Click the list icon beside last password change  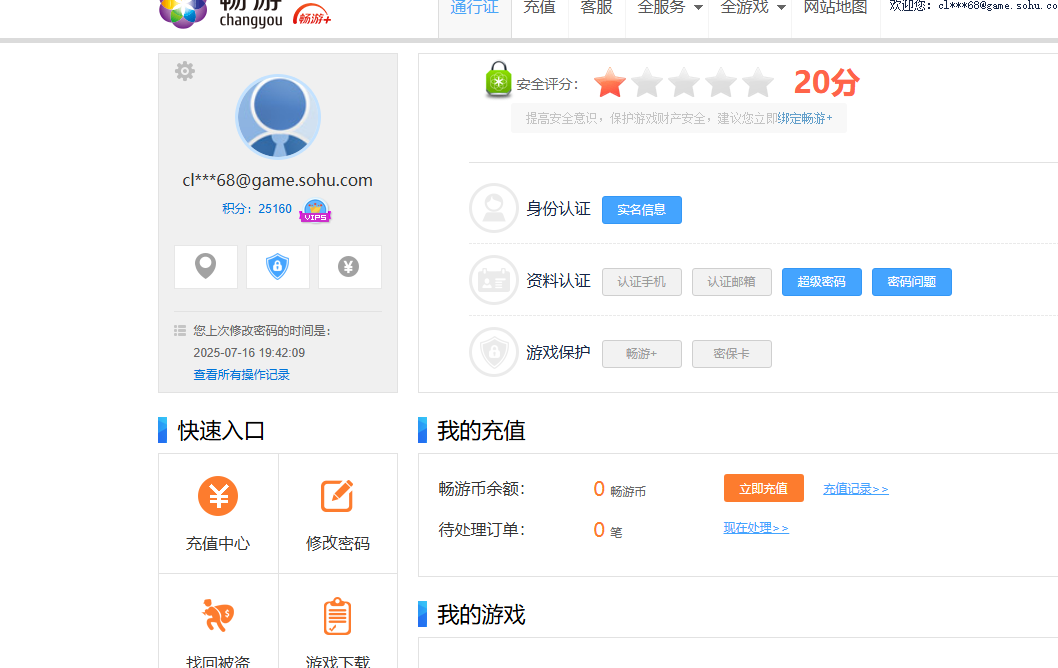click(180, 331)
